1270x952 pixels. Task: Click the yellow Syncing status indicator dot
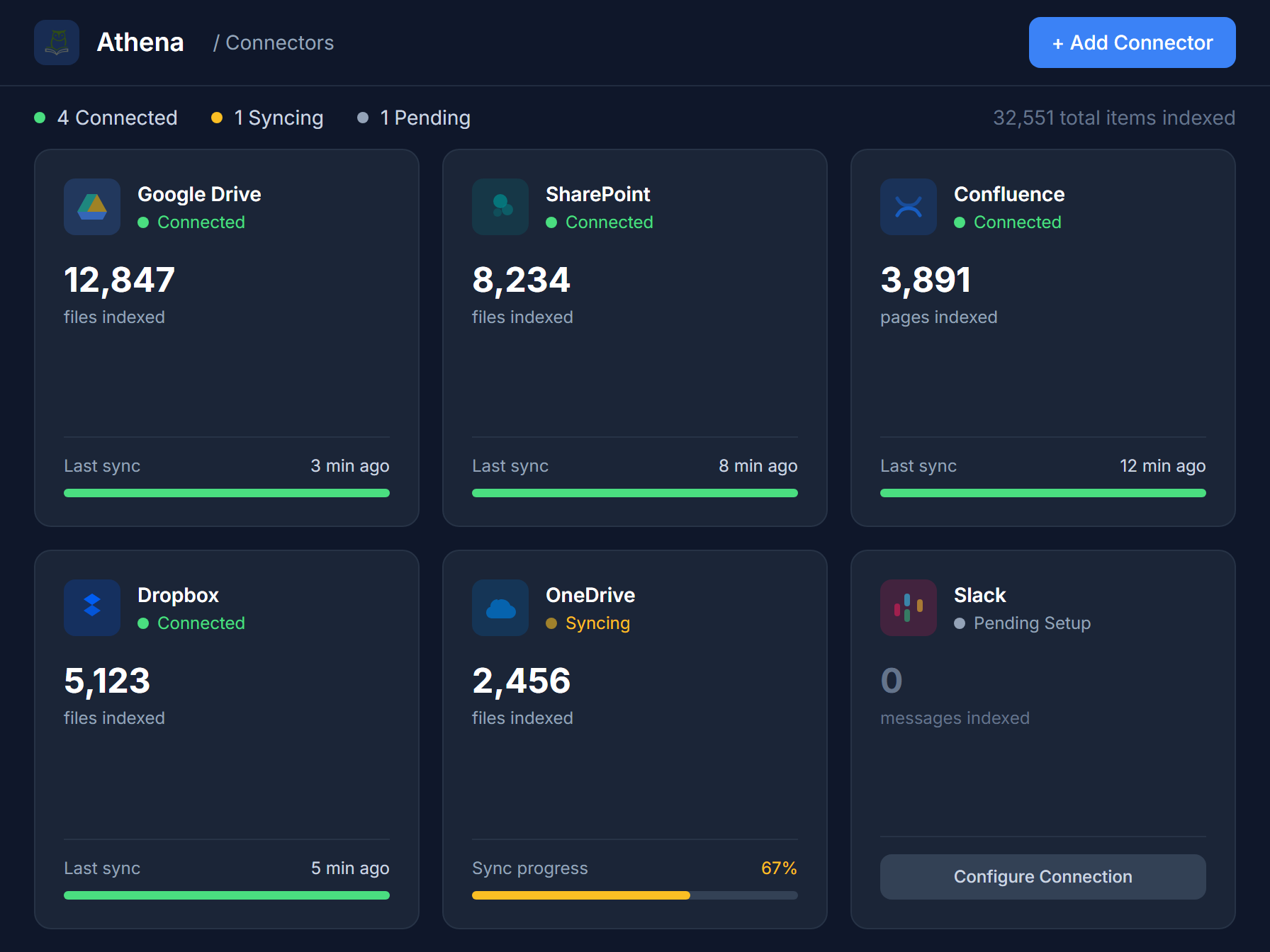pos(218,118)
